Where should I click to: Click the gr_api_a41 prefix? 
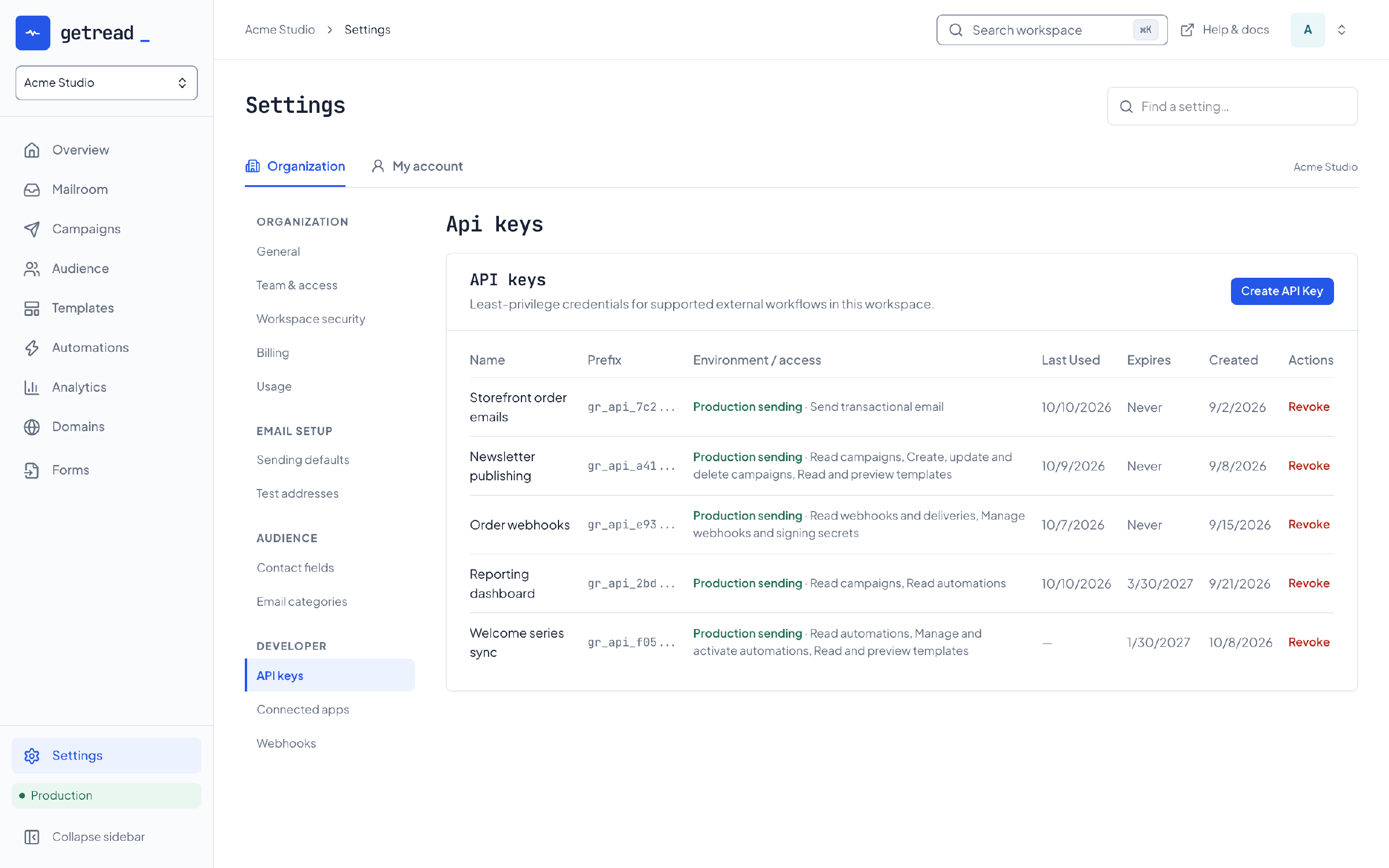tap(631, 466)
